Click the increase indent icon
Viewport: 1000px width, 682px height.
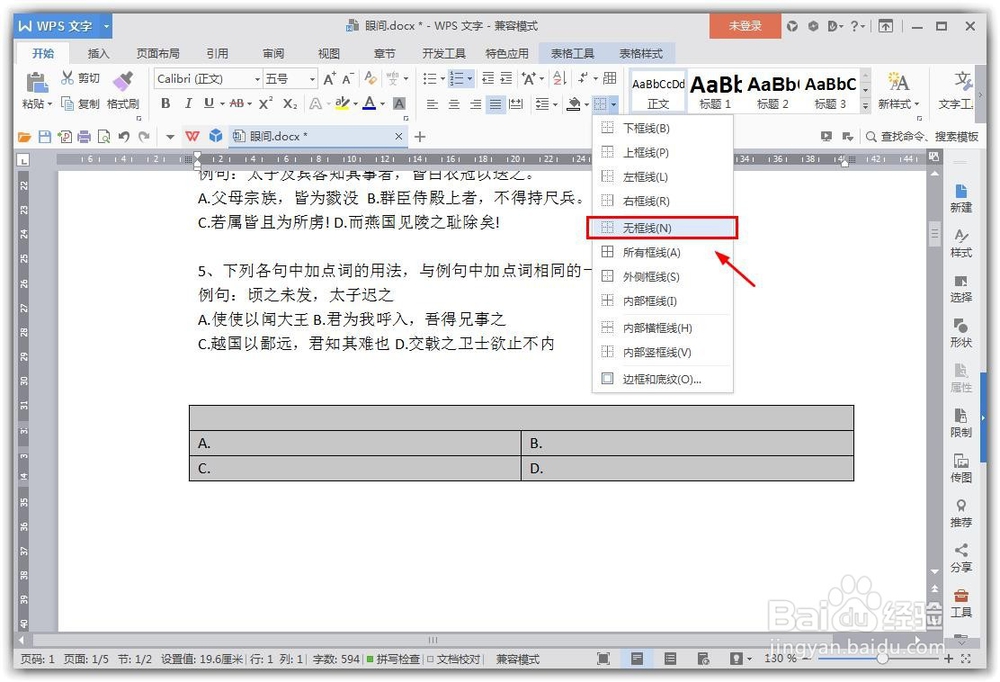point(506,78)
